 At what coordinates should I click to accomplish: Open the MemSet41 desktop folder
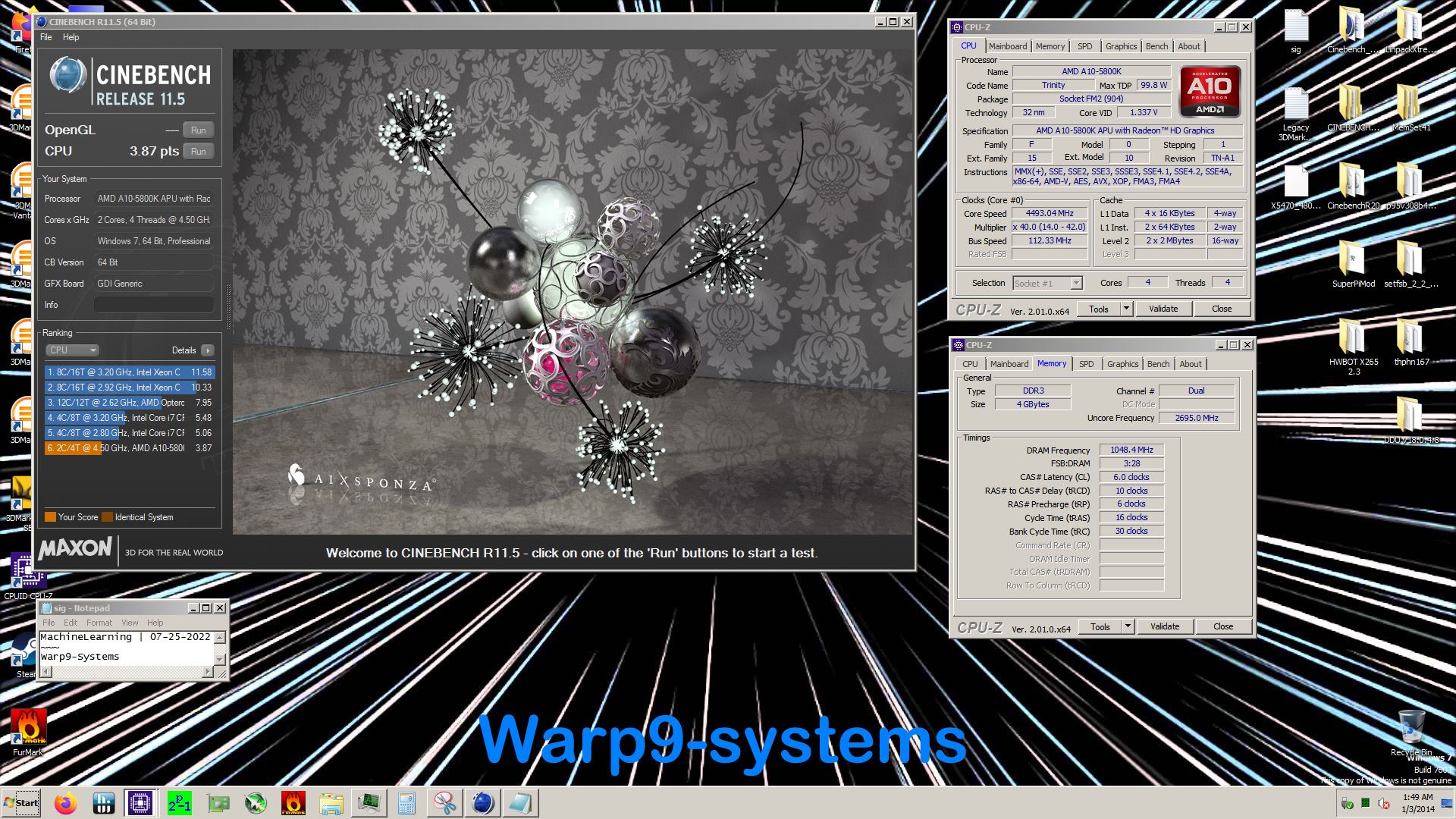click(1410, 108)
